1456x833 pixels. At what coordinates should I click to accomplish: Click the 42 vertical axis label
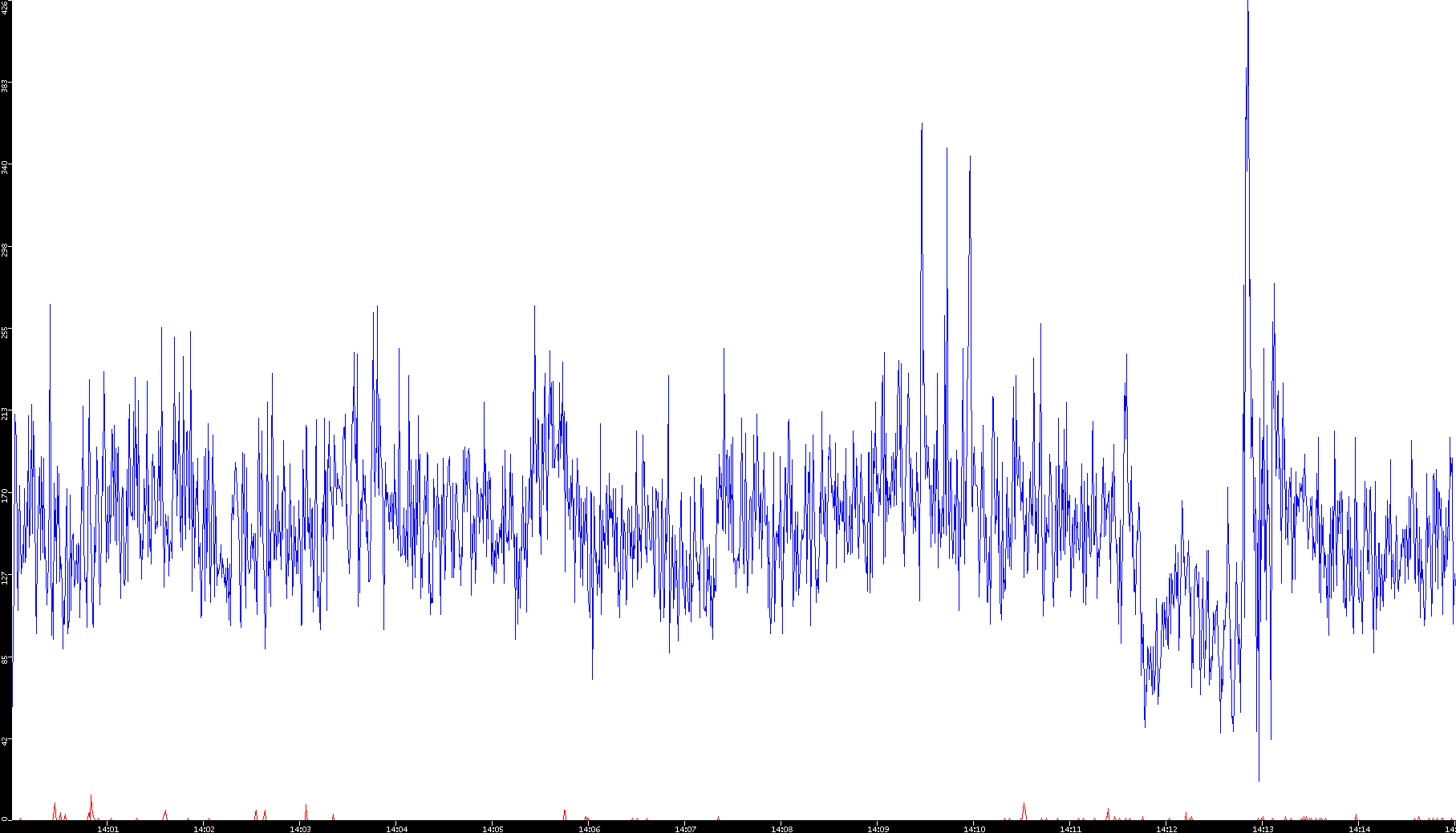pos(5,741)
